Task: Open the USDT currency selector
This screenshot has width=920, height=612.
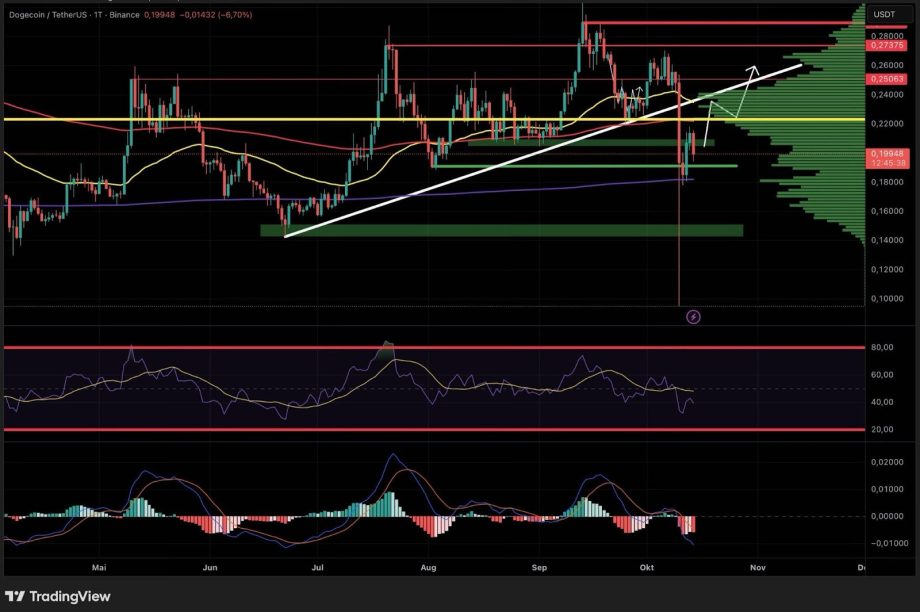Action: pyautogui.click(x=884, y=14)
